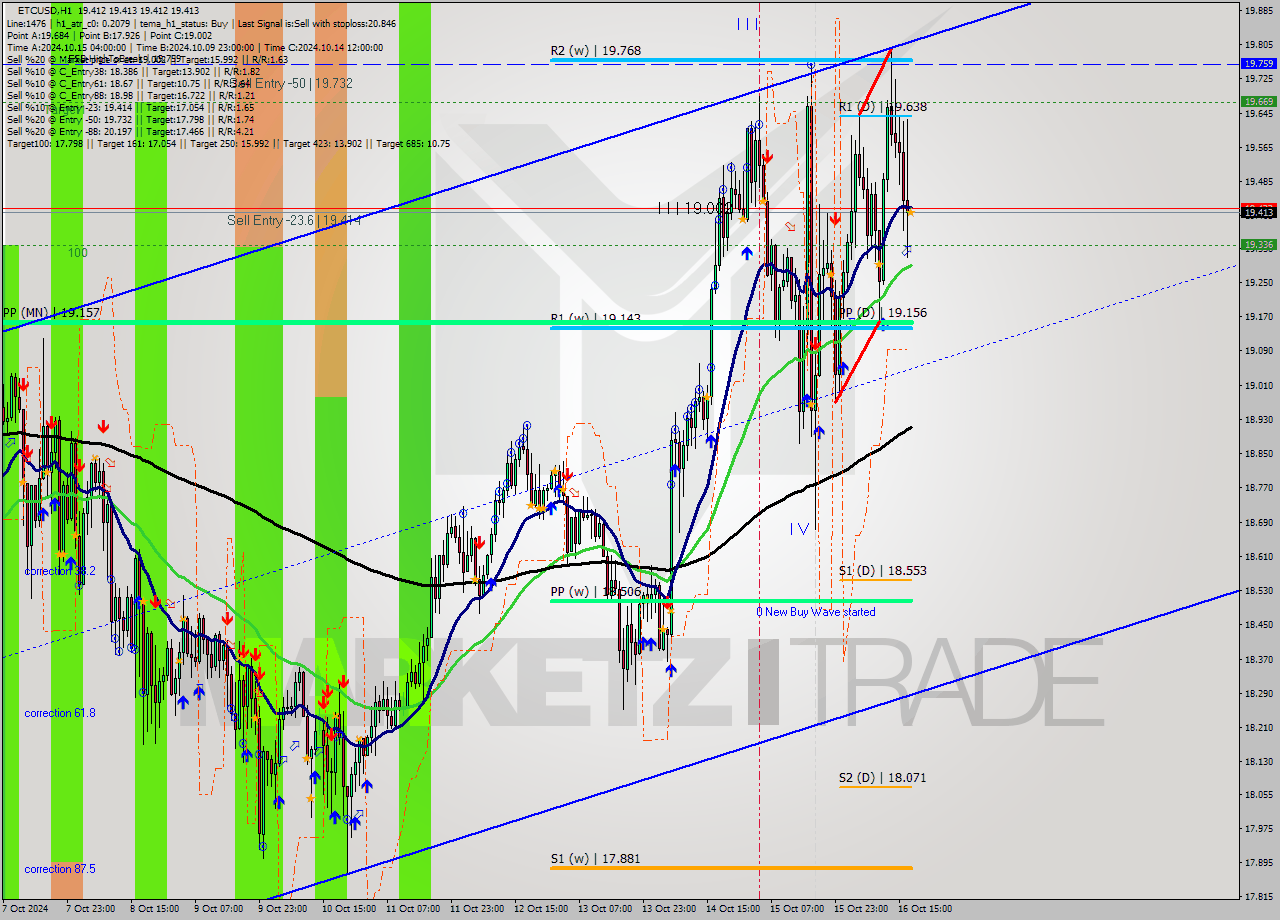Click the 19.010 price axis value
1280x920 pixels.
click(x=1258, y=385)
